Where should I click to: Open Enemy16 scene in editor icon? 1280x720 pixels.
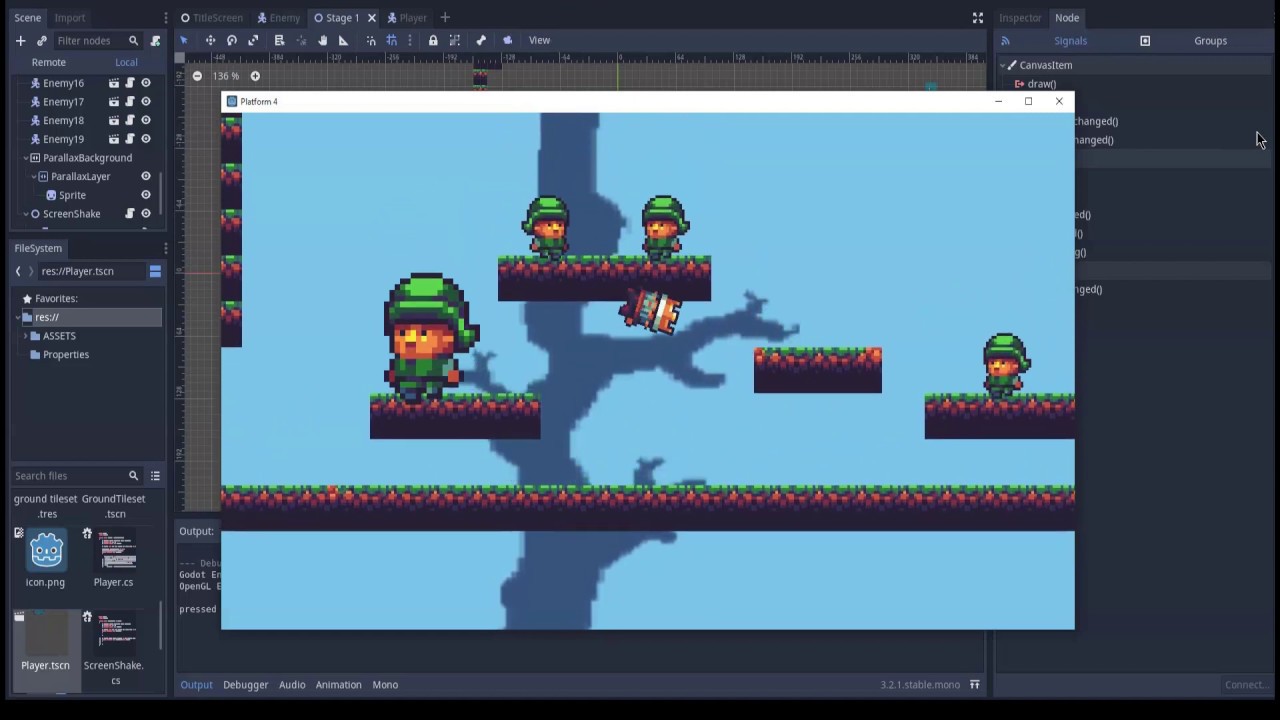[114, 83]
